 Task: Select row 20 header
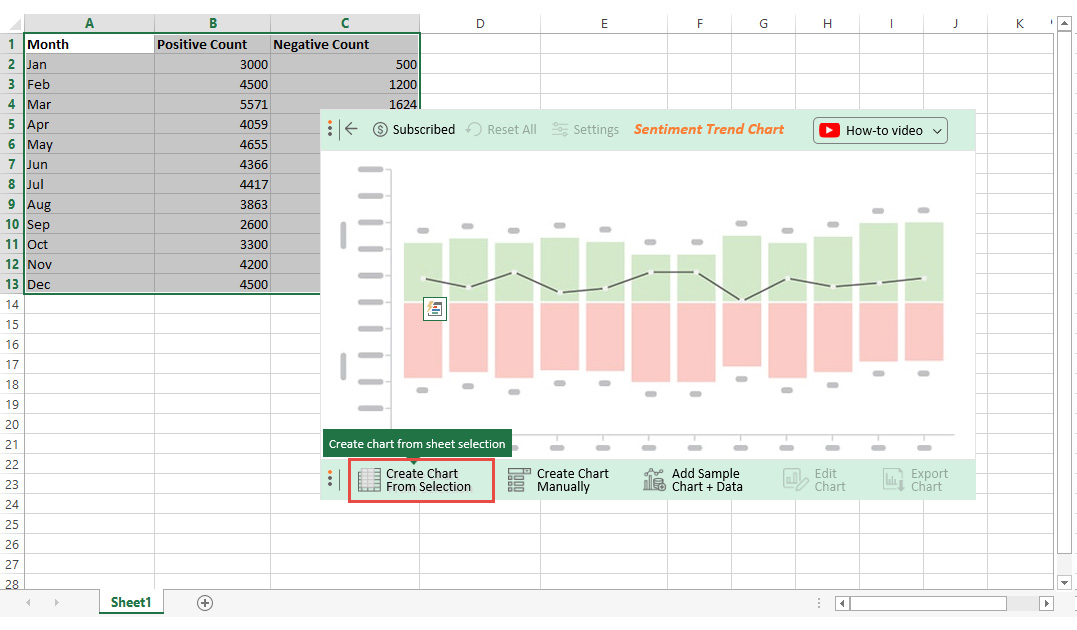(x=12, y=425)
